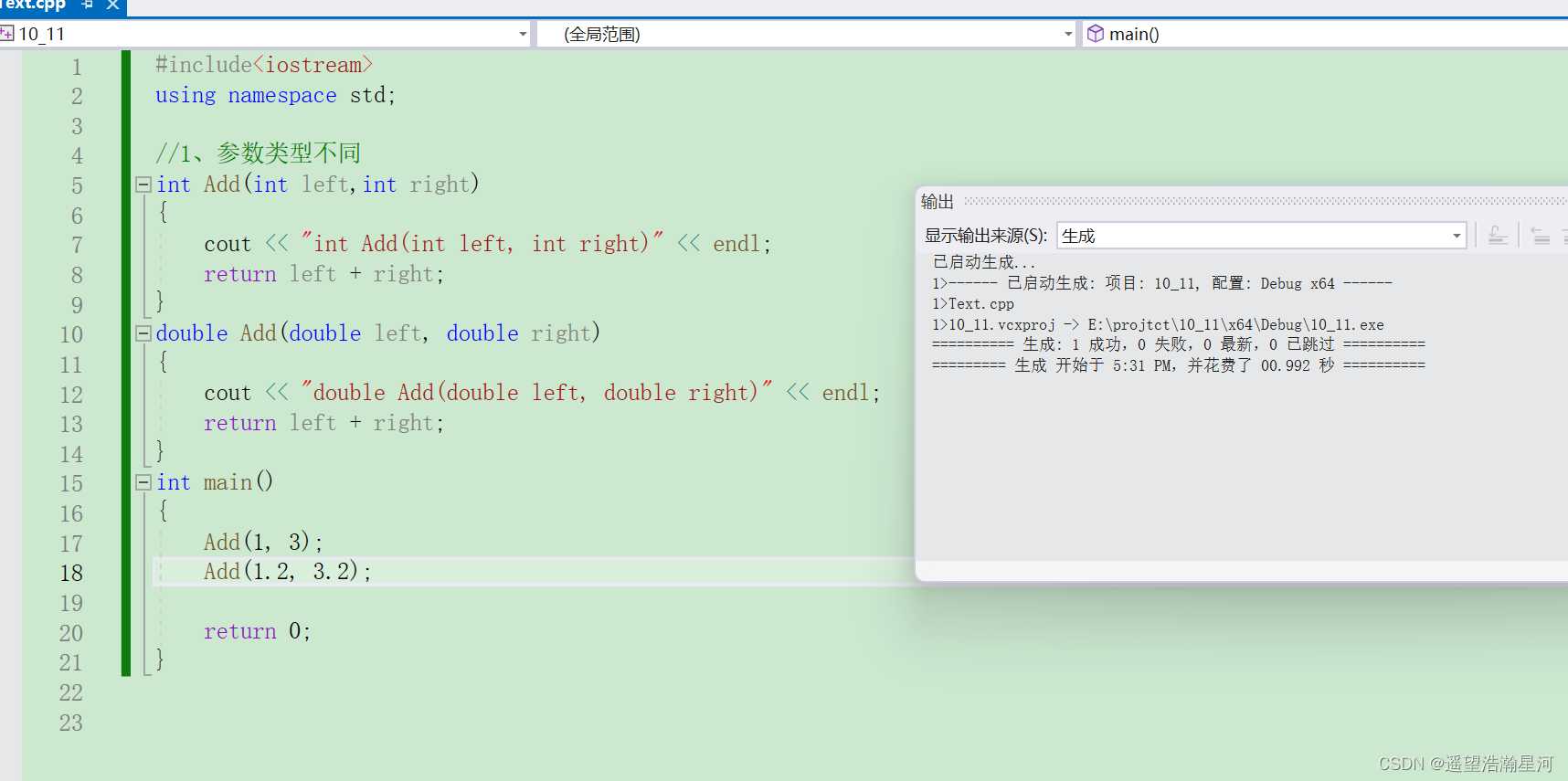The image size is (1568, 781).
Task: Open the global scope (全局范围) dropdown
Action: (1068, 34)
